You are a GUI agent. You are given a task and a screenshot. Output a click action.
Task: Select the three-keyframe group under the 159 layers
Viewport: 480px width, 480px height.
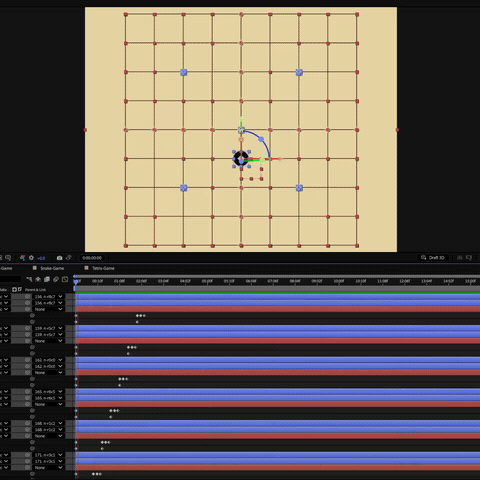132,347
